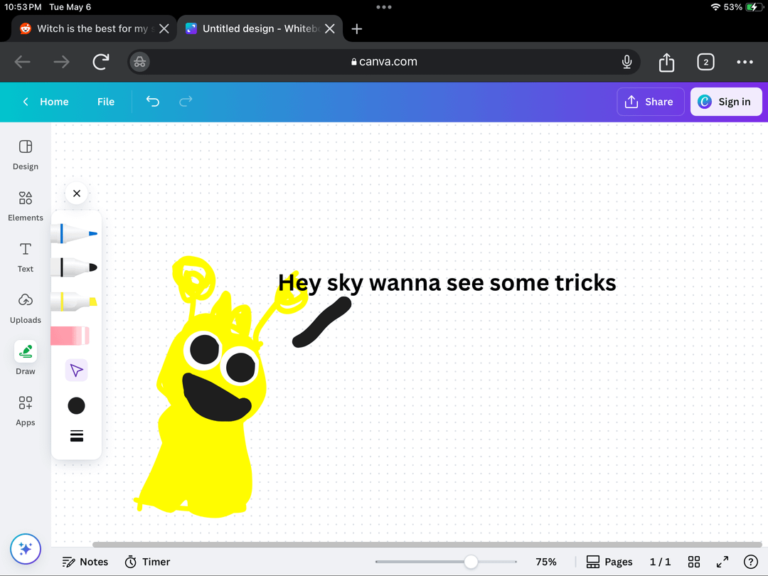Select the black stroke drawing

pyautogui.click(x=322, y=323)
